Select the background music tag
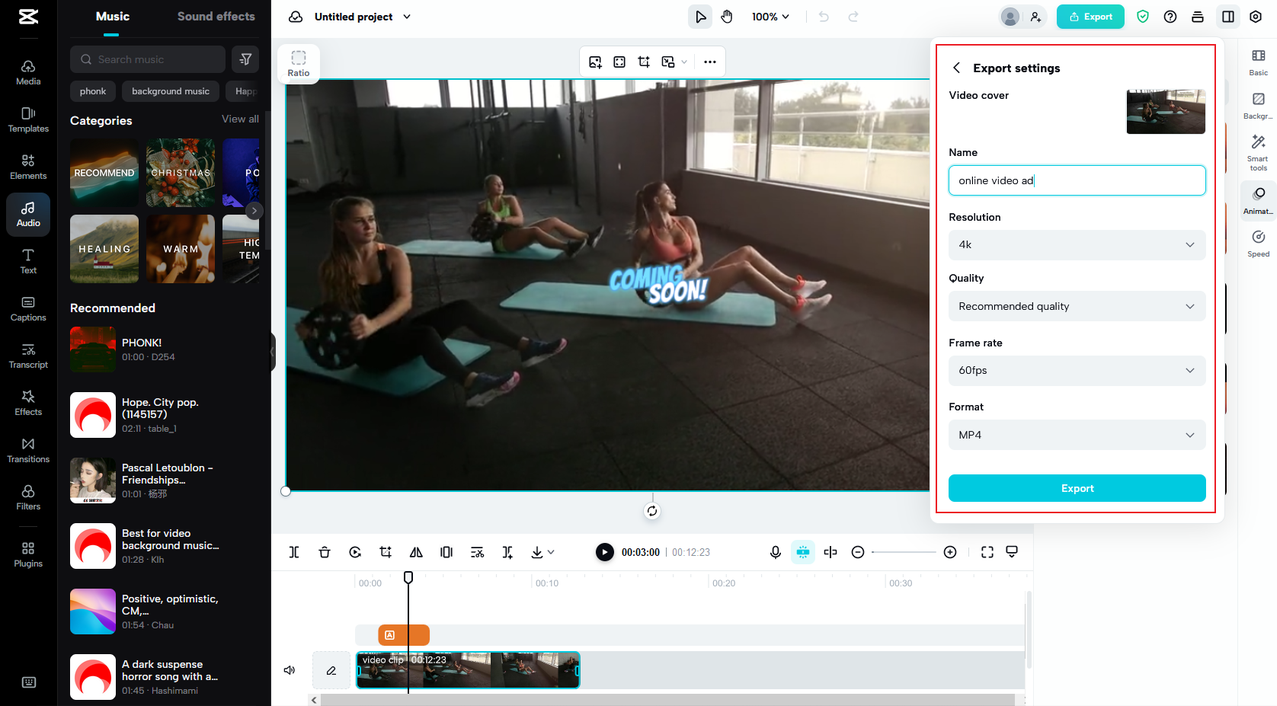This screenshot has width=1277, height=706. coord(171,91)
